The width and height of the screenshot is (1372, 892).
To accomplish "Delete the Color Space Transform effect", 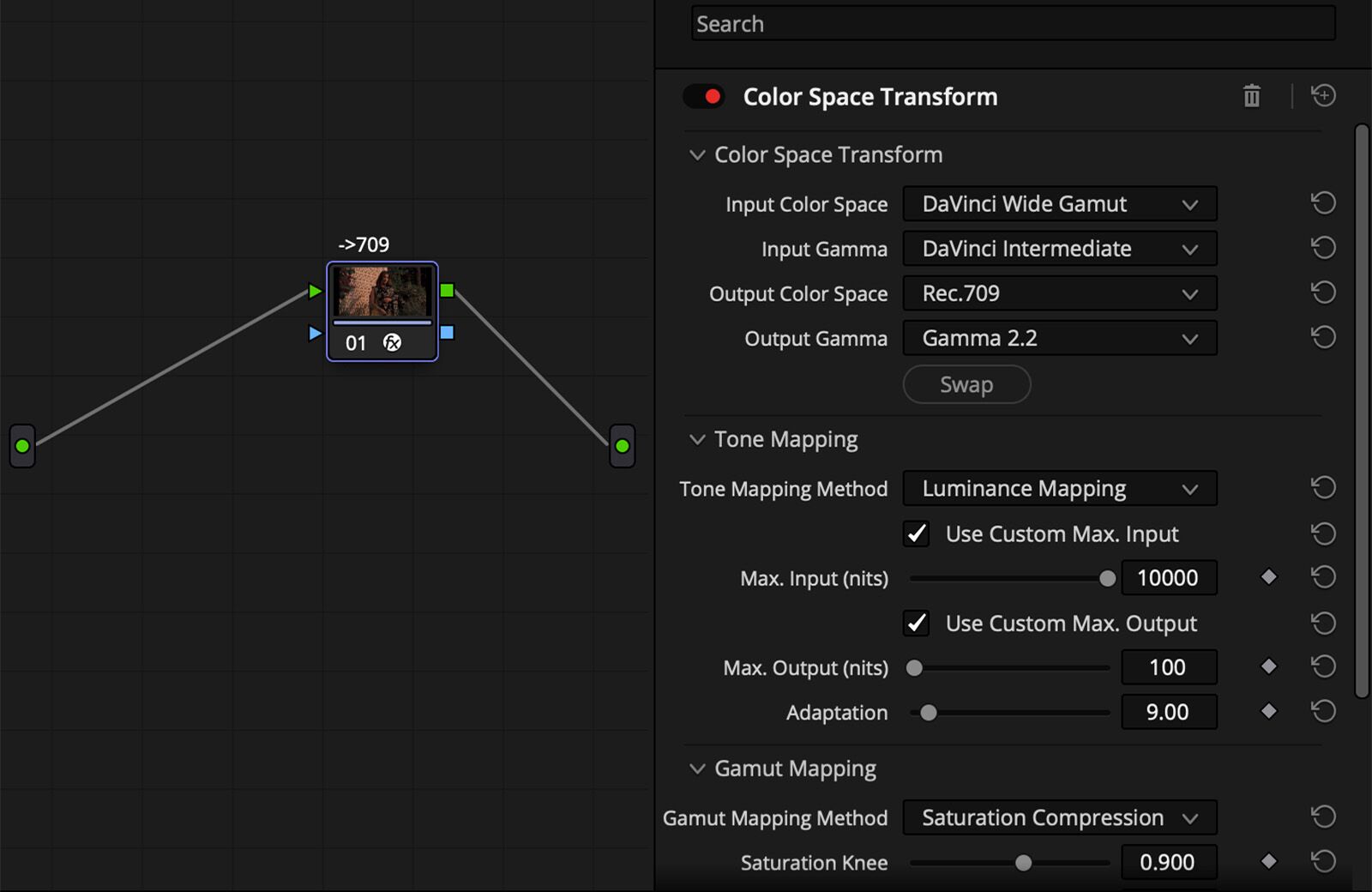I will tap(1251, 96).
